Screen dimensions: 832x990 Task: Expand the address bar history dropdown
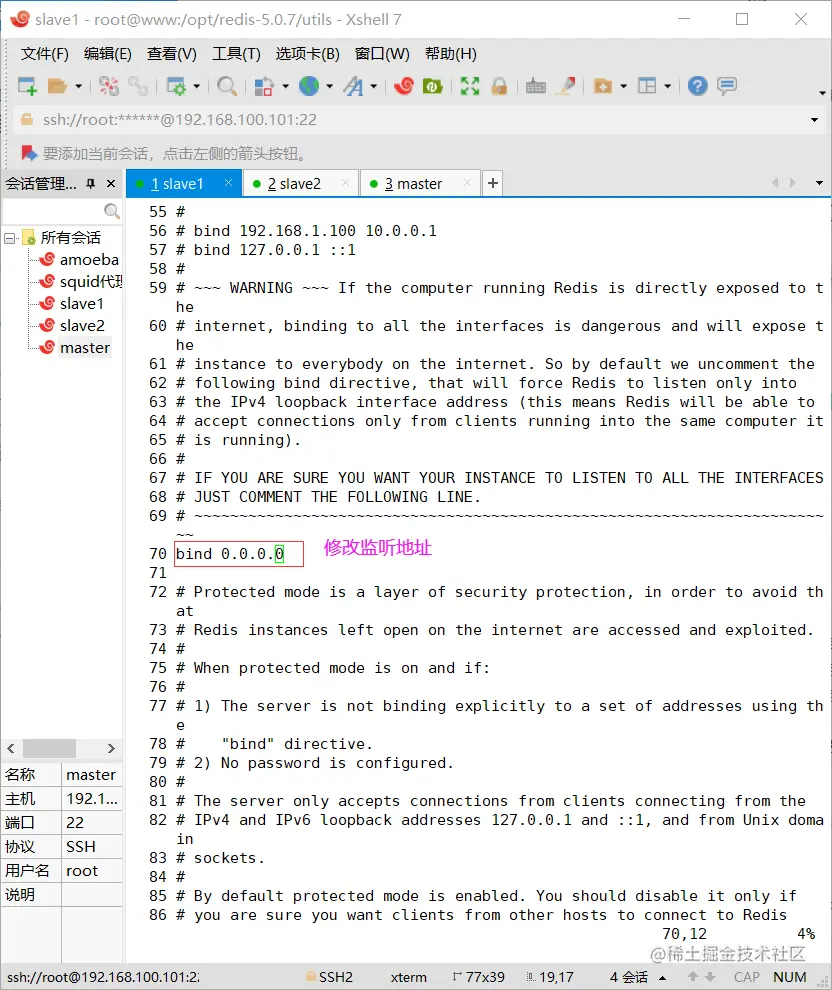tap(814, 120)
